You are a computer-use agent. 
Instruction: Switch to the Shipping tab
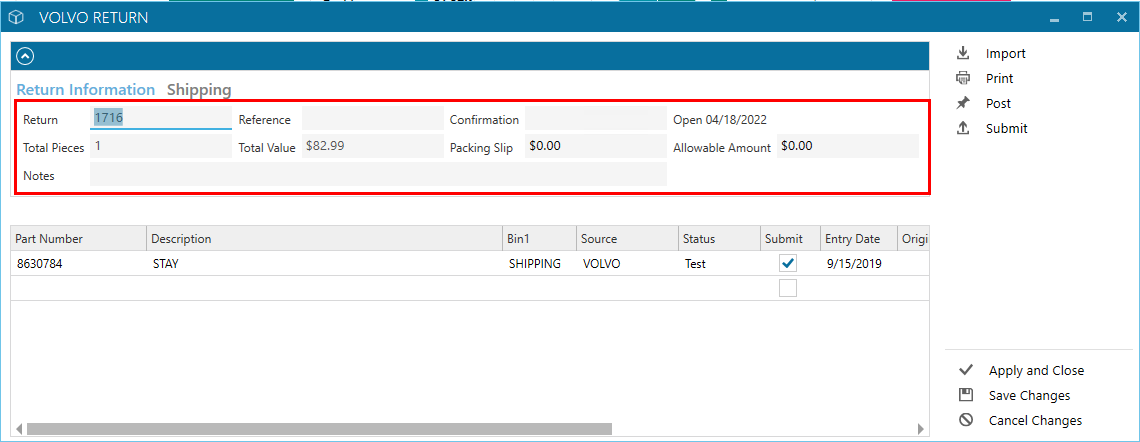coord(199,89)
